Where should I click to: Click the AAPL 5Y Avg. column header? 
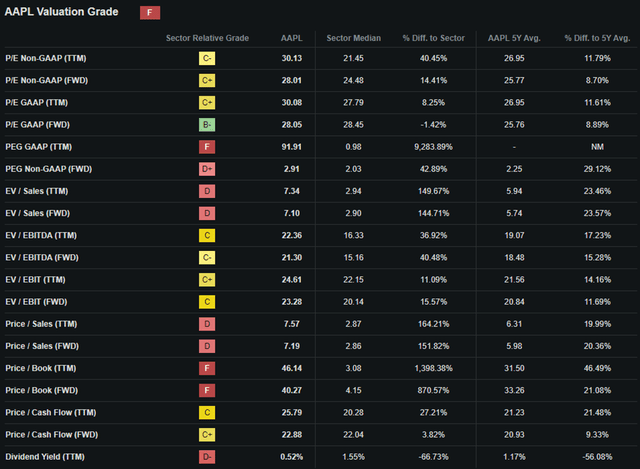click(x=514, y=38)
